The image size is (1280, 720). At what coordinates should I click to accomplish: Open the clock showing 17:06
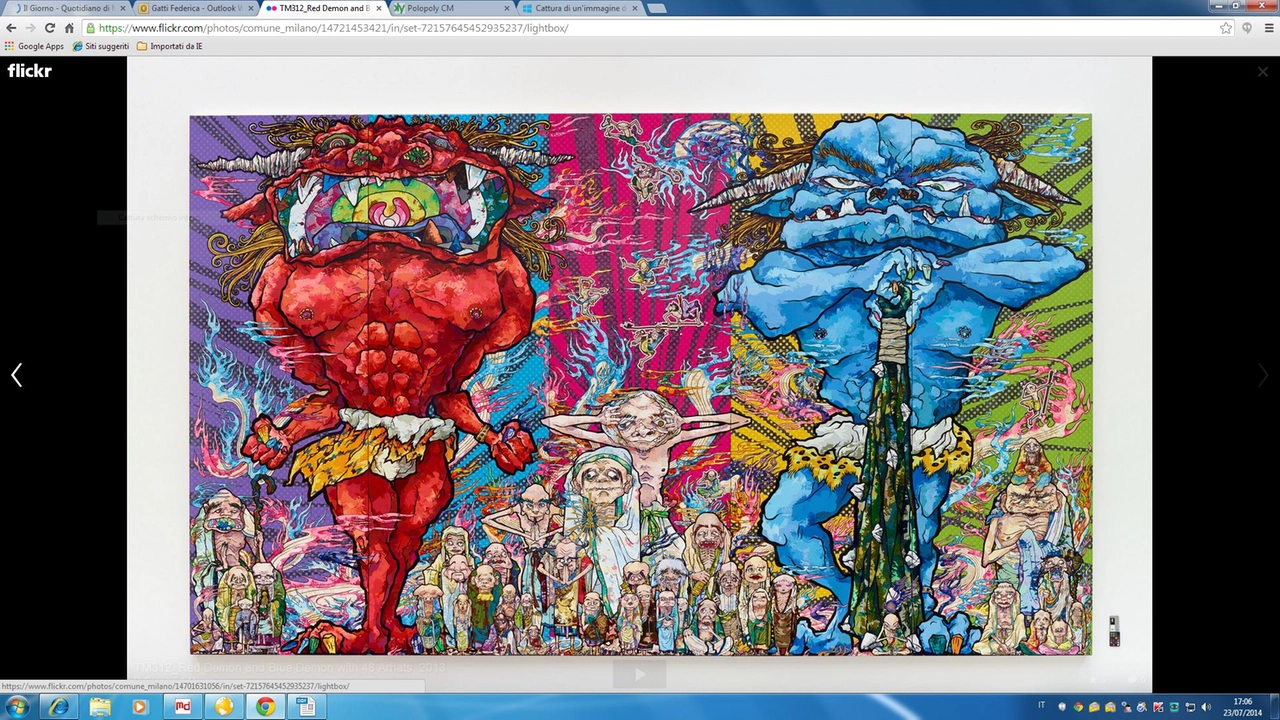pyautogui.click(x=1242, y=707)
